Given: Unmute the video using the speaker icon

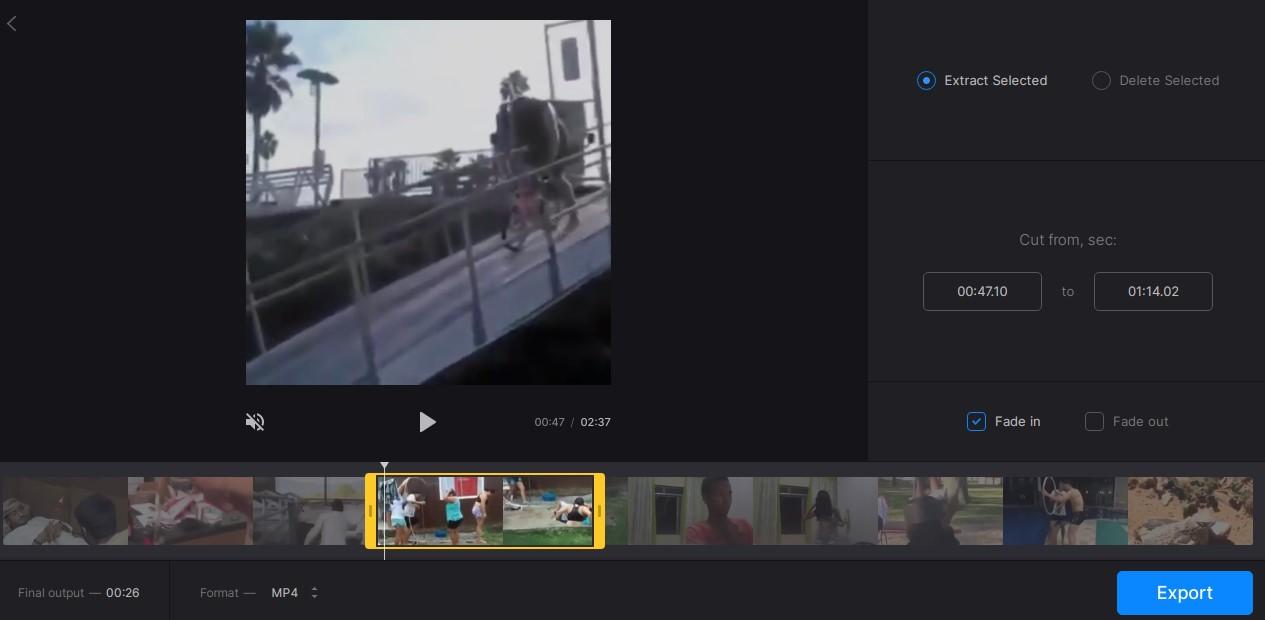Looking at the screenshot, I should click(255, 422).
